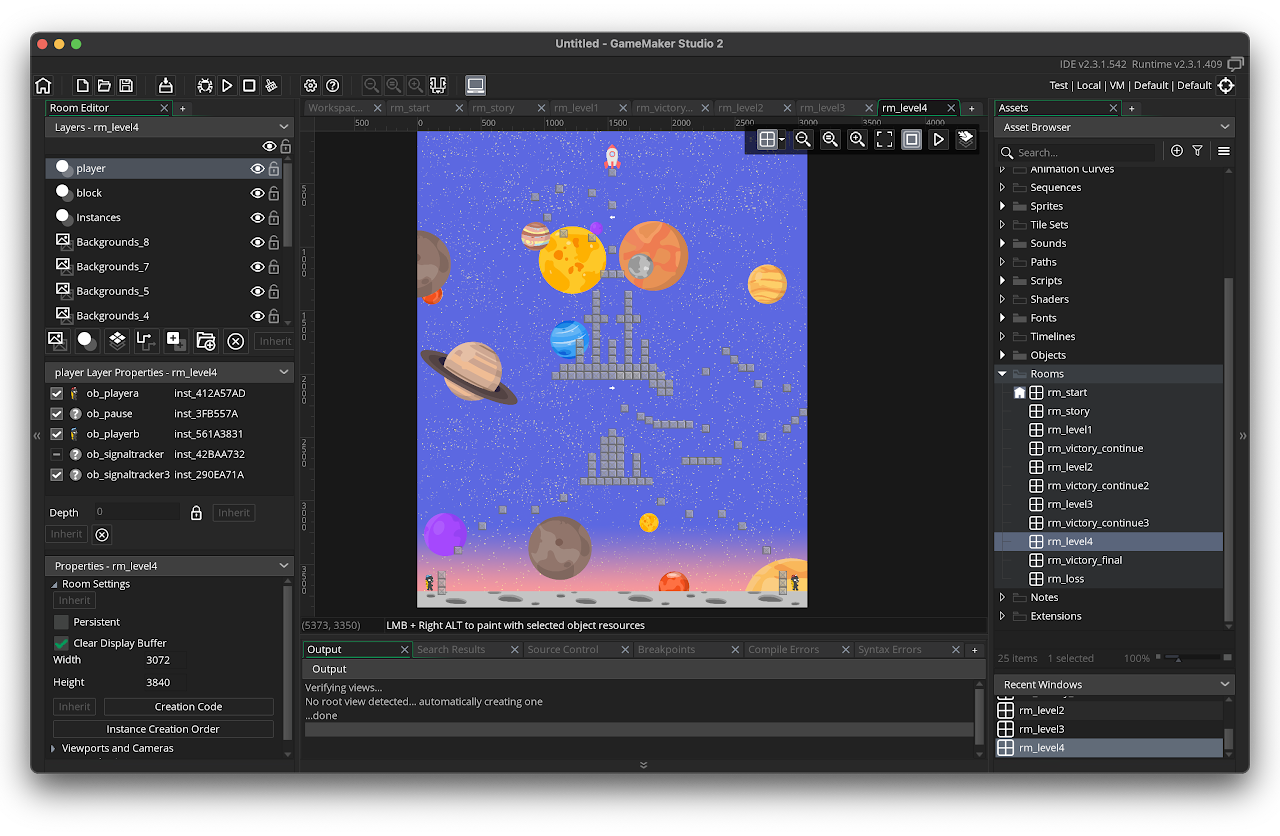Create a new layer folder
The width and height of the screenshot is (1280, 836).
click(205, 341)
